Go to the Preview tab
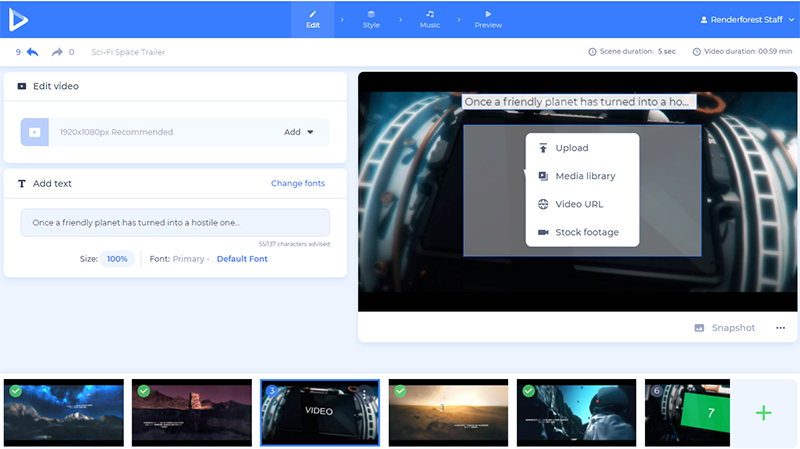 [x=488, y=19]
